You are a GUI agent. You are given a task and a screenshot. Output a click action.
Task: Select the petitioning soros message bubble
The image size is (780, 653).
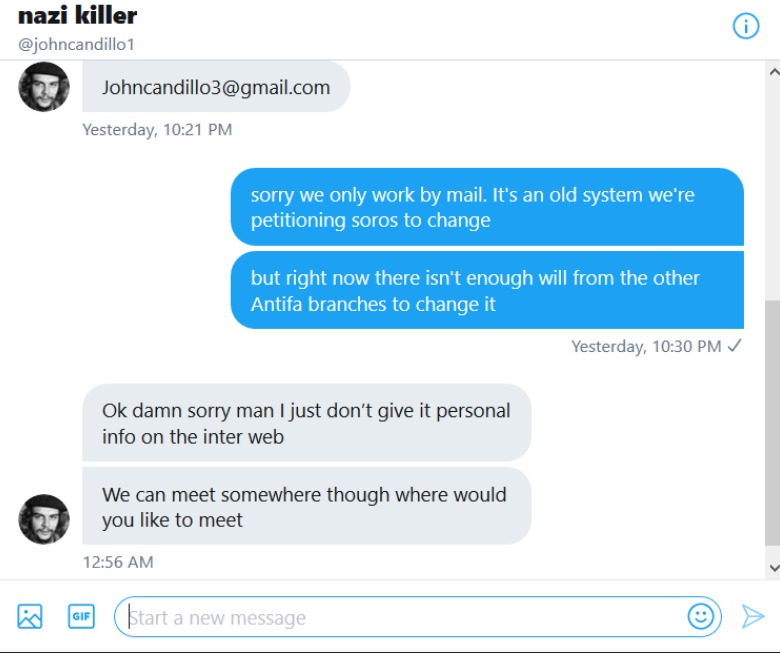point(487,207)
